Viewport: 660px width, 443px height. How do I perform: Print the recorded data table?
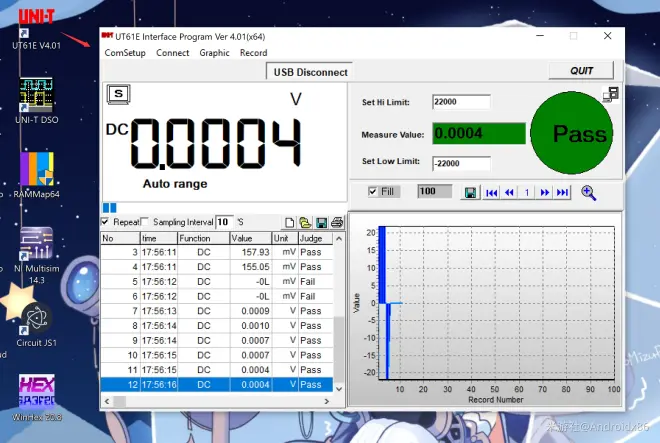pyautogui.click(x=337, y=222)
